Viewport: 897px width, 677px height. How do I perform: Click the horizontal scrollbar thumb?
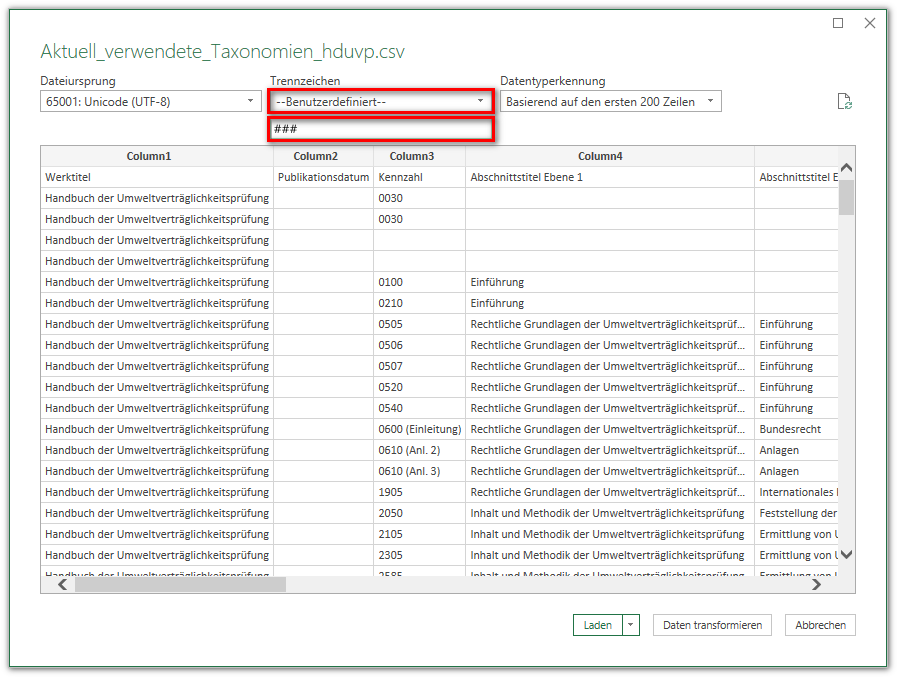[180, 585]
